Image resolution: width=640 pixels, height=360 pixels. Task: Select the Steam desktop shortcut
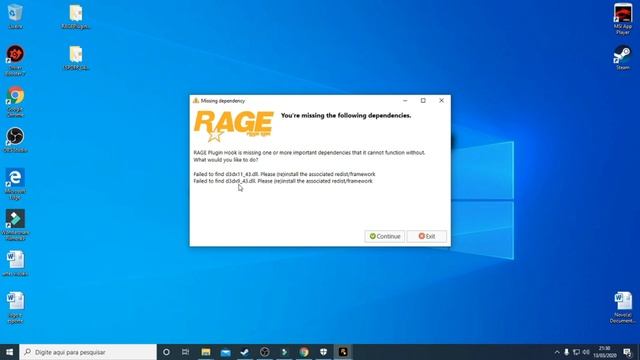tap(623, 58)
